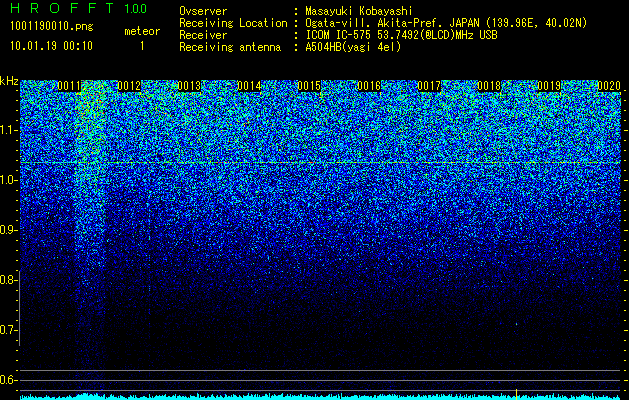The image size is (629, 400).
Task: Click the Receiving antenna label
Action: point(230,47)
